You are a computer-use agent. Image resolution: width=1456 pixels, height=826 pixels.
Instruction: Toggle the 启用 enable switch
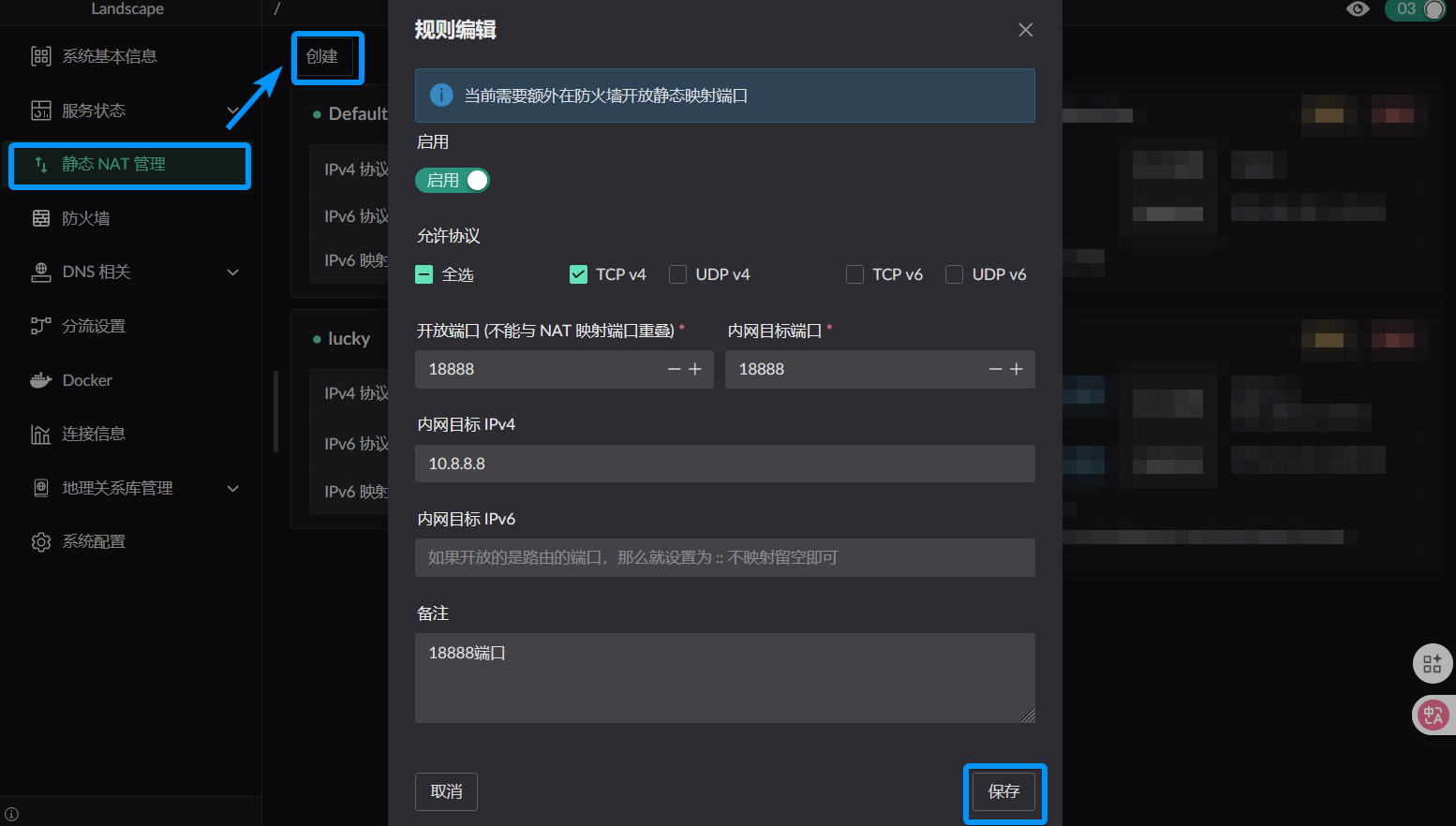pos(453,181)
